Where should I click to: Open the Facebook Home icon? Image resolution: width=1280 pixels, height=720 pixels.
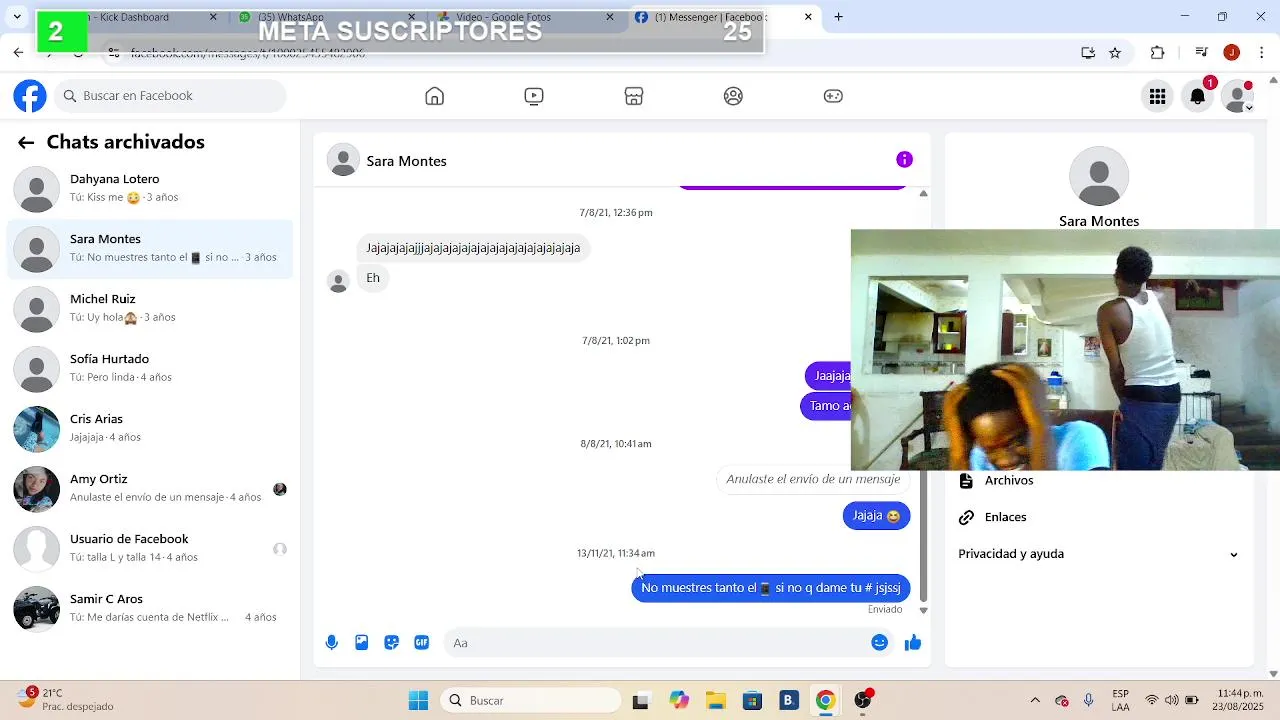coord(434,96)
